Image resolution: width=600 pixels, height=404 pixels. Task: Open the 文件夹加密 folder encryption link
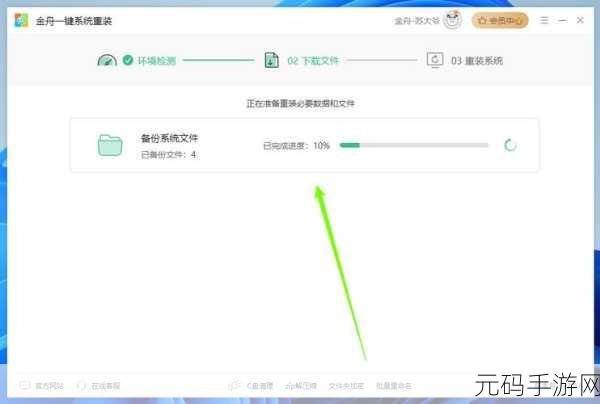point(346,386)
